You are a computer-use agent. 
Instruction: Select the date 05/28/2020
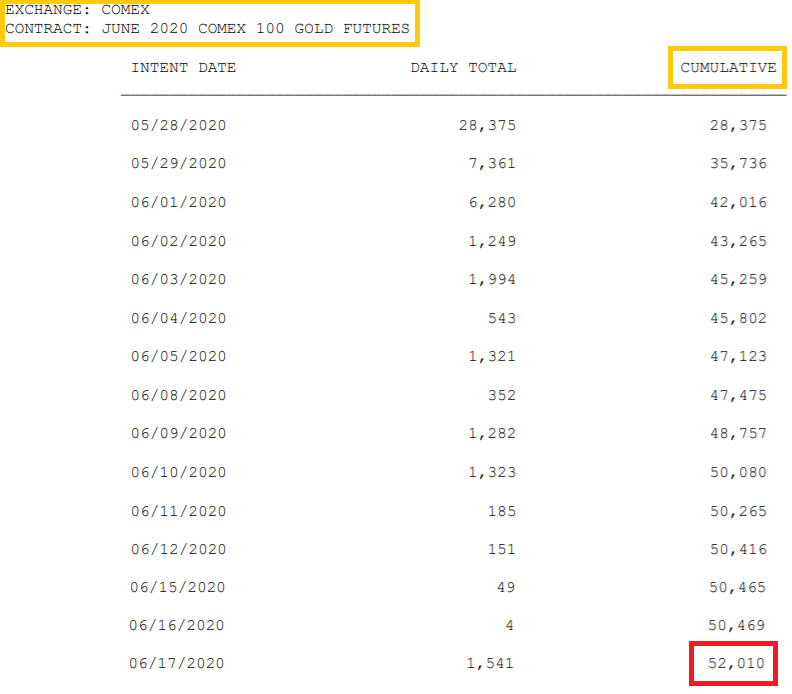tap(178, 125)
